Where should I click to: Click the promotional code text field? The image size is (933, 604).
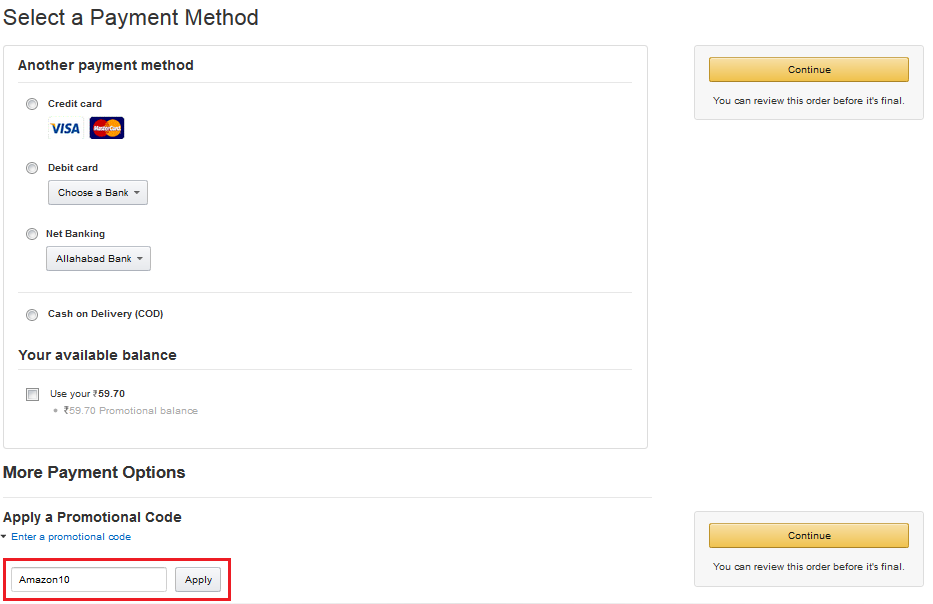click(x=89, y=580)
